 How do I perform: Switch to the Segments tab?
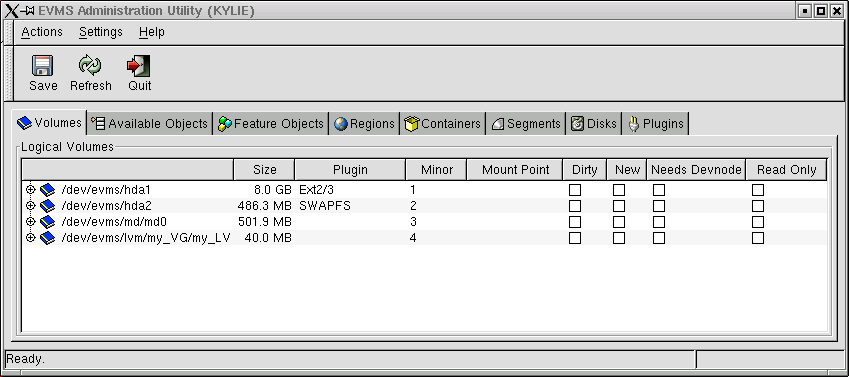pos(525,124)
